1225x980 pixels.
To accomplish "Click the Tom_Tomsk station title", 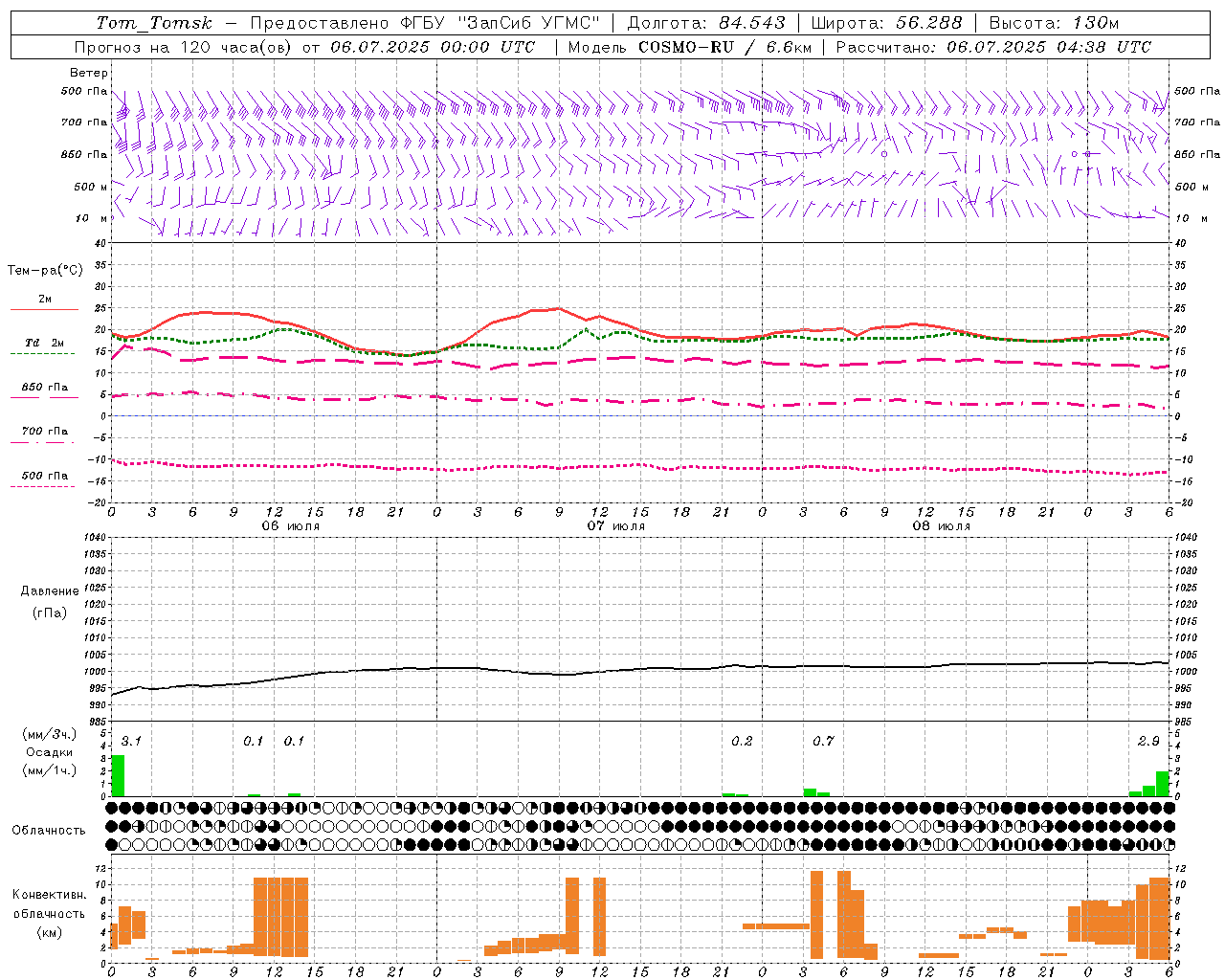I will click(154, 23).
